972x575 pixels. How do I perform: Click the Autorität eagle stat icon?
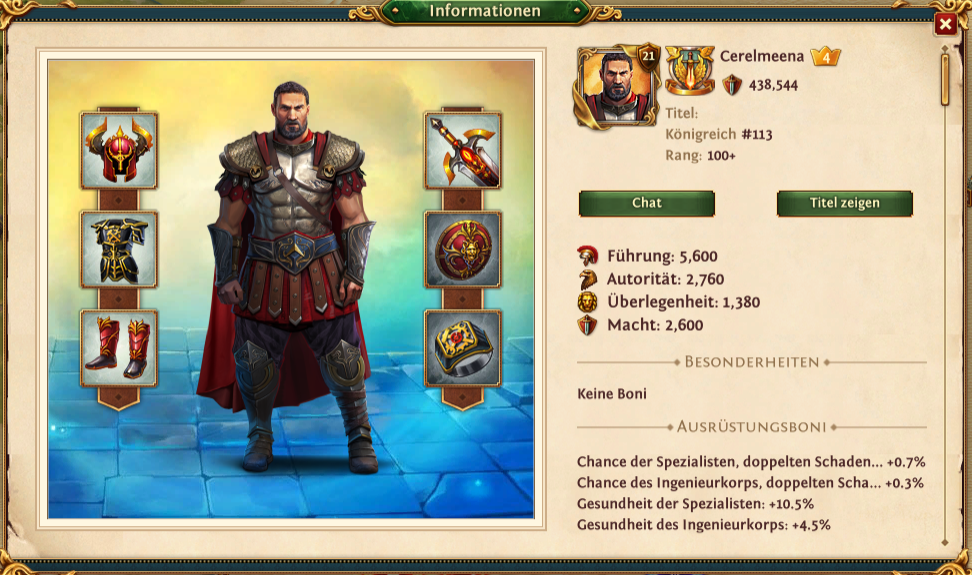(587, 279)
